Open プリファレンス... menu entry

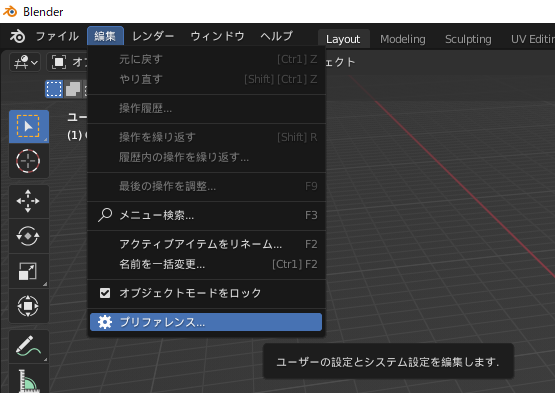click(x=206, y=322)
